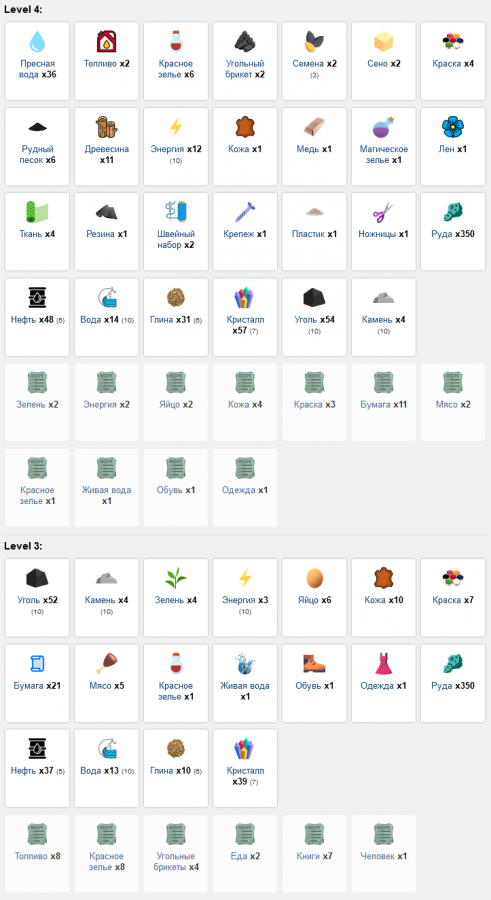Click the water drop icon for Пресная вода
The image size is (491, 900).
point(37,42)
